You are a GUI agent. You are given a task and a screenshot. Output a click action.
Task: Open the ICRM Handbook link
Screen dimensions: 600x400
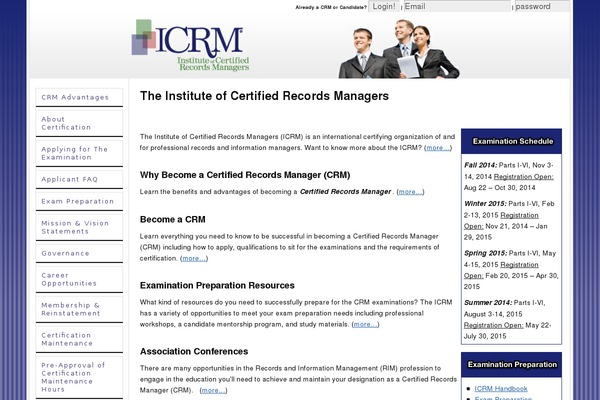pyautogui.click(x=501, y=389)
